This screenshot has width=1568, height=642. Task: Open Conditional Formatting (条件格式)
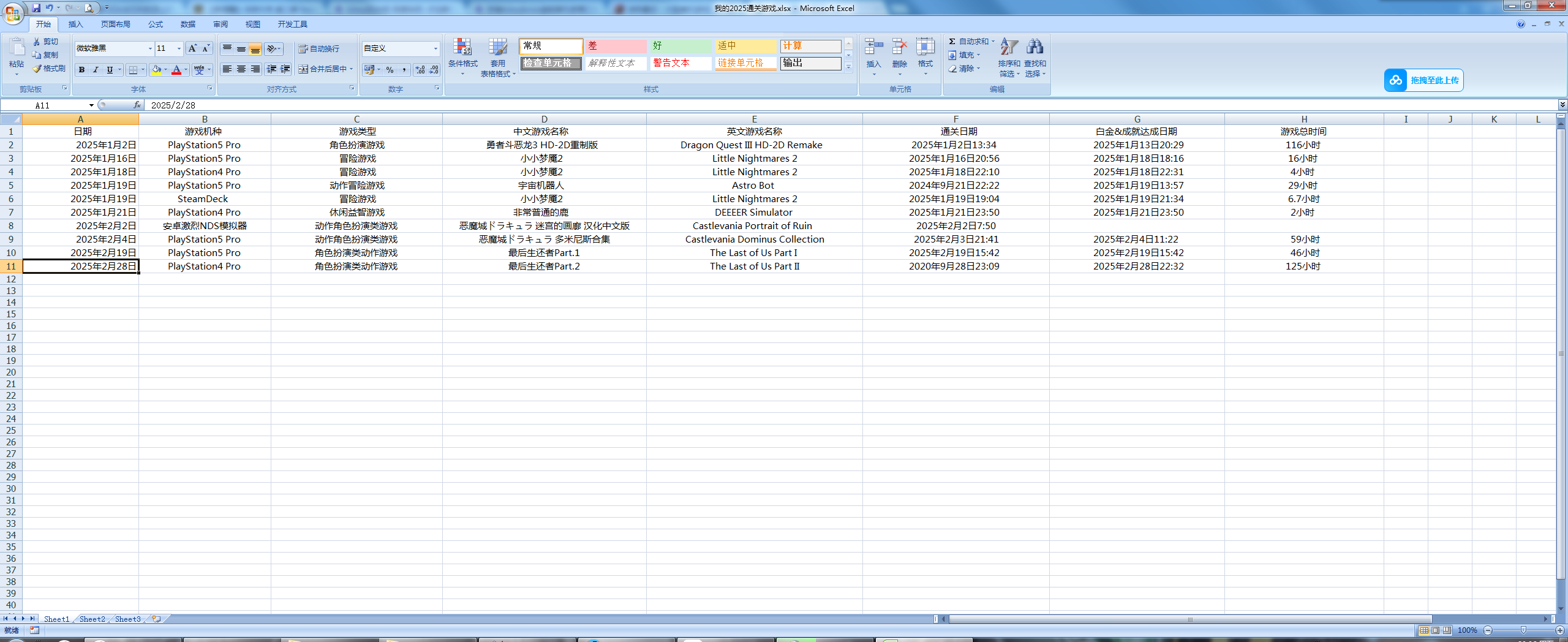[x=462, y=57]
